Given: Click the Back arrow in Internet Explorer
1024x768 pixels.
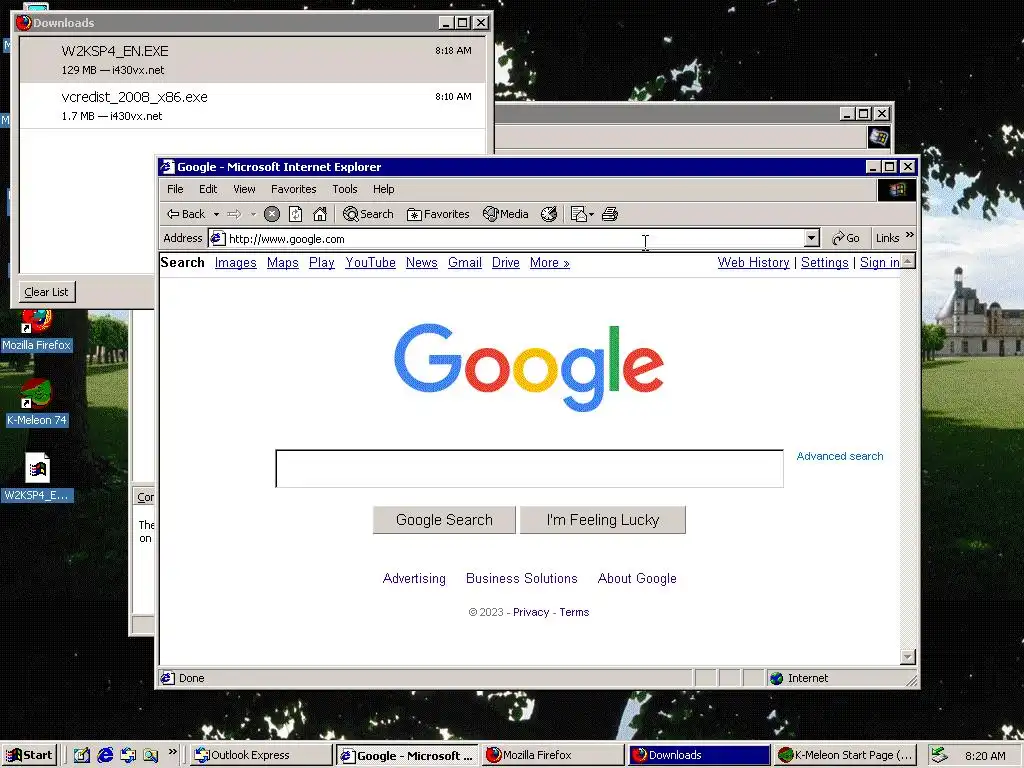Looking at the screenshot, I should pyautogui.click(x=185, y=214).
